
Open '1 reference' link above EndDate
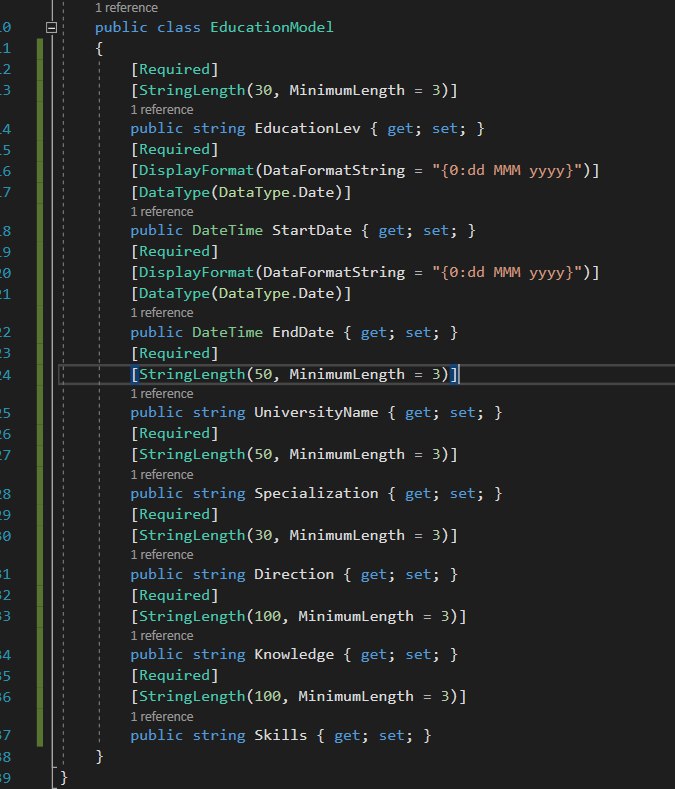pyautogui.click(x=162, y=312)
